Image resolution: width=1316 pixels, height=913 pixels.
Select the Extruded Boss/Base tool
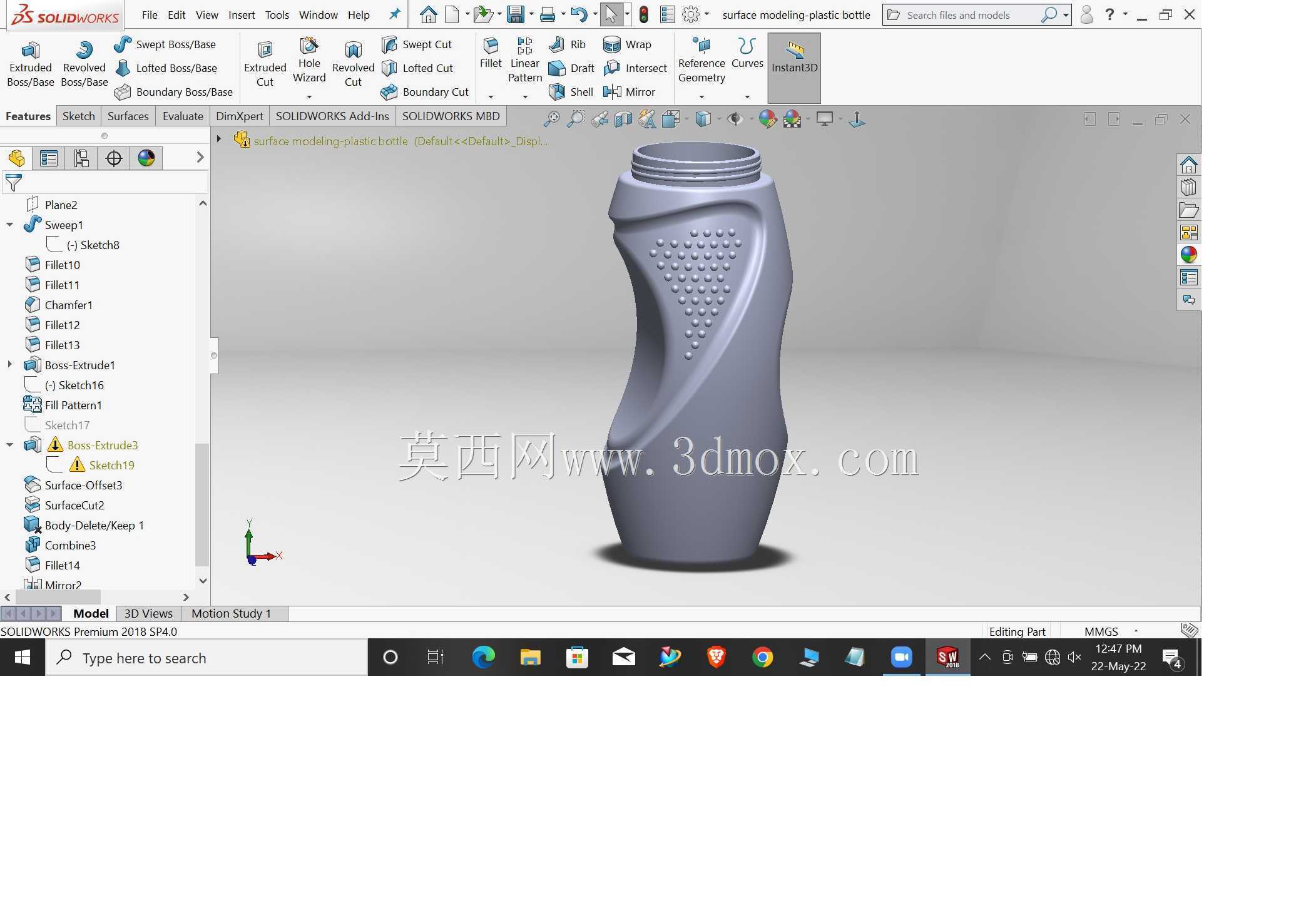[30, 64]
